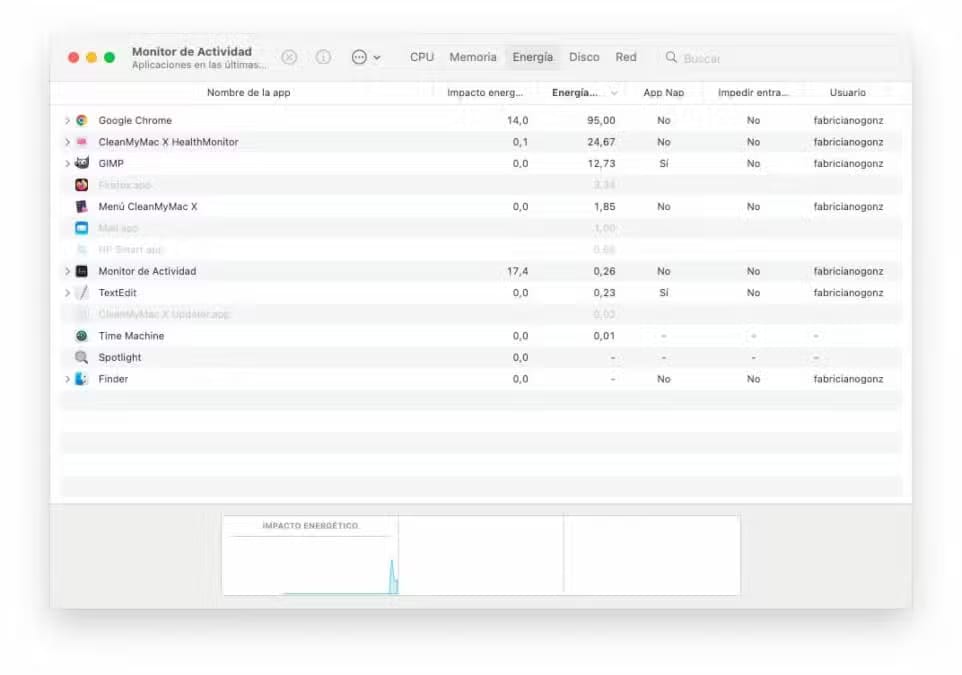This screenshot has width=962, height=675.
Task: Click the red close window button
Action: click(74, 57)
